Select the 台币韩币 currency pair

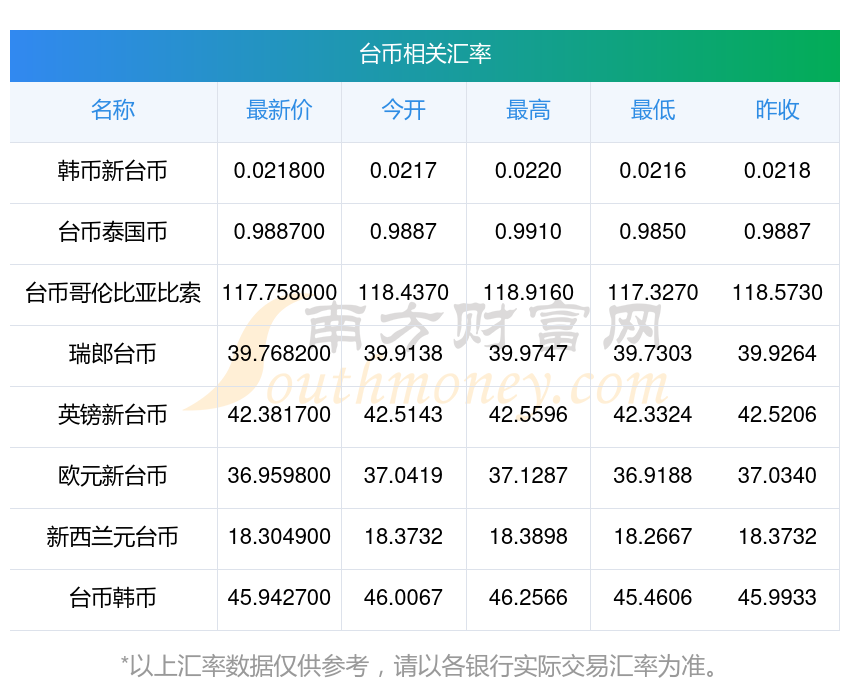click(113, 598)
